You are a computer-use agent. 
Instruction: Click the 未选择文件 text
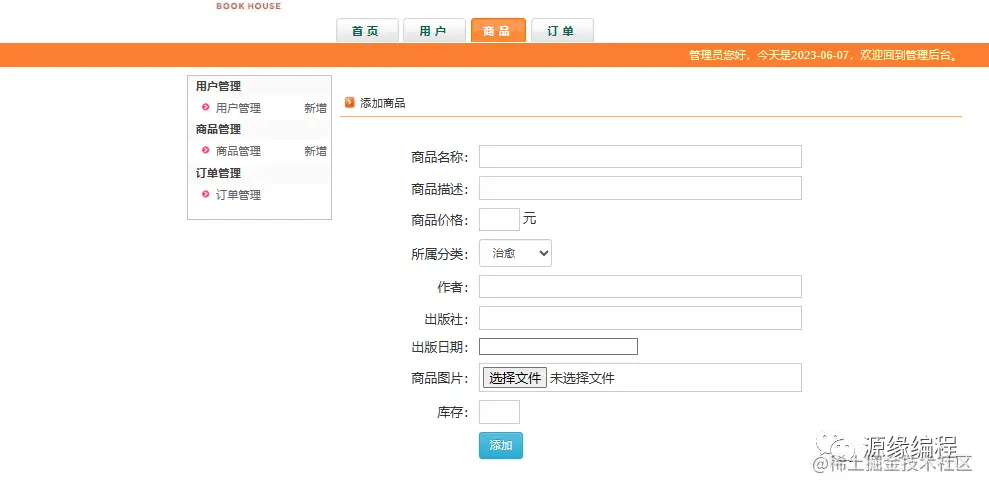(x=582, y=378)
